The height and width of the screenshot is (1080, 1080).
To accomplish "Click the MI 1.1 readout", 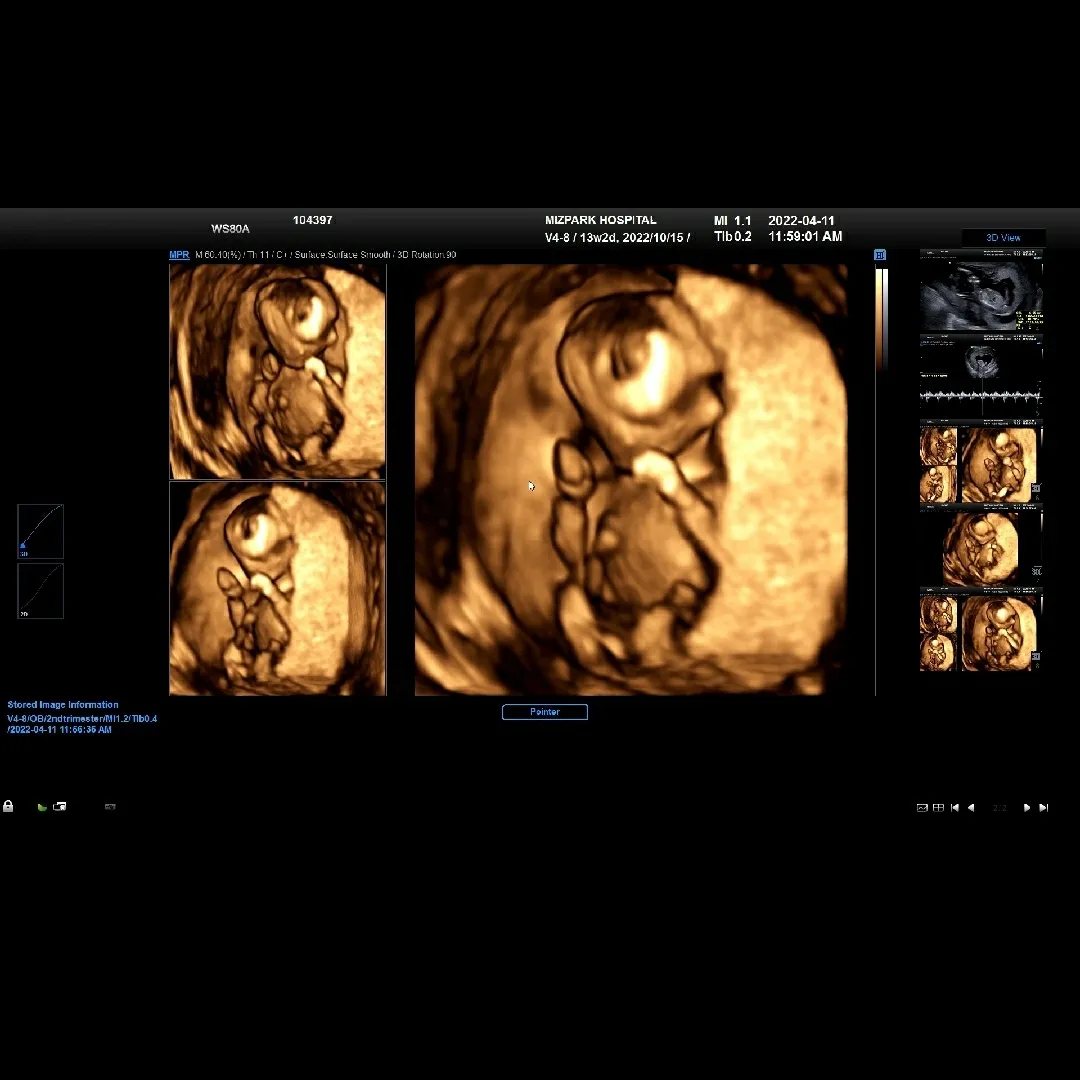I will 732,220.
